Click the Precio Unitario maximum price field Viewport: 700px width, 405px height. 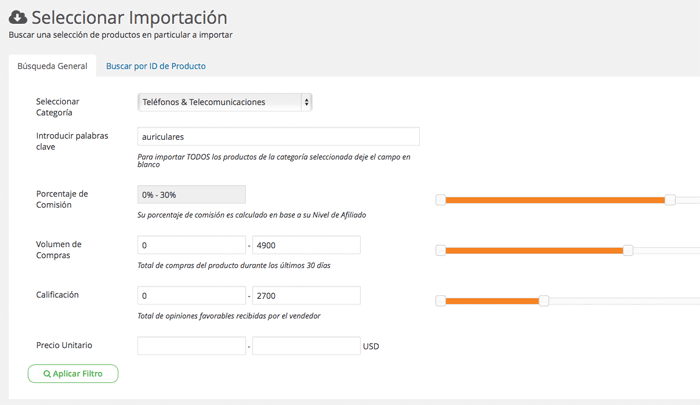306,346
